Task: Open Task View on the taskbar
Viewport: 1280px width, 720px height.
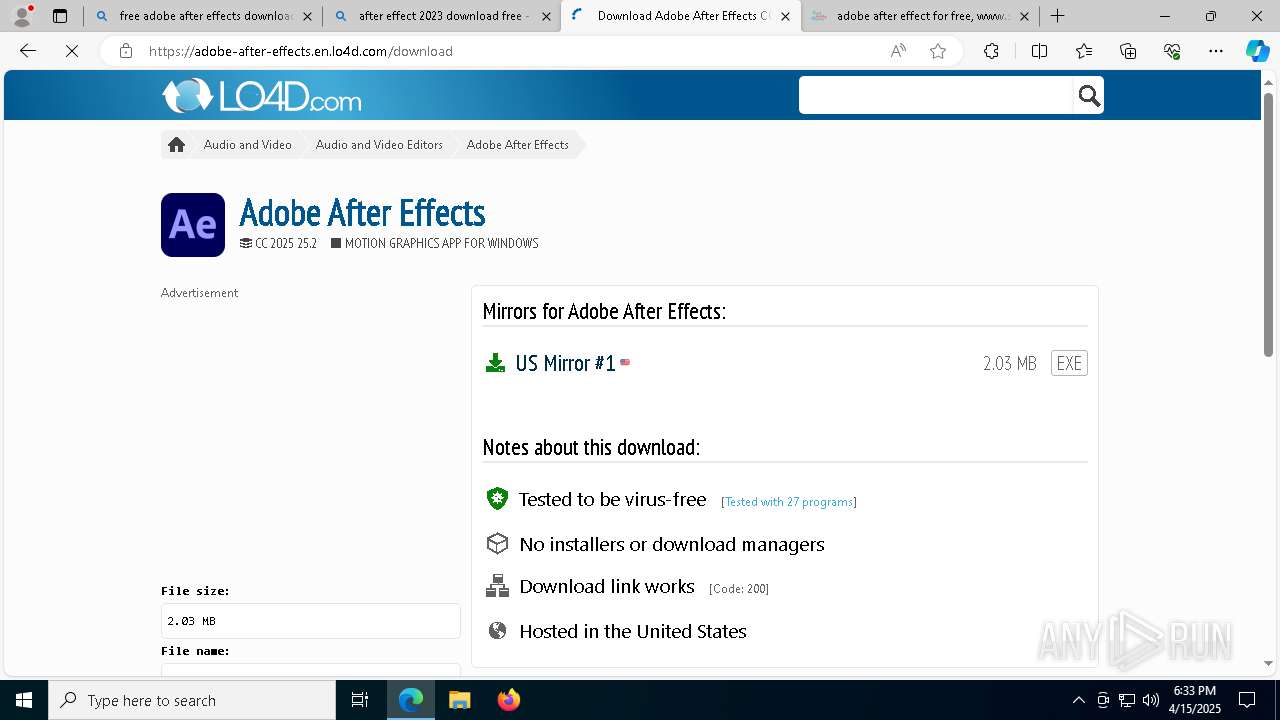Action: point(360,700)
